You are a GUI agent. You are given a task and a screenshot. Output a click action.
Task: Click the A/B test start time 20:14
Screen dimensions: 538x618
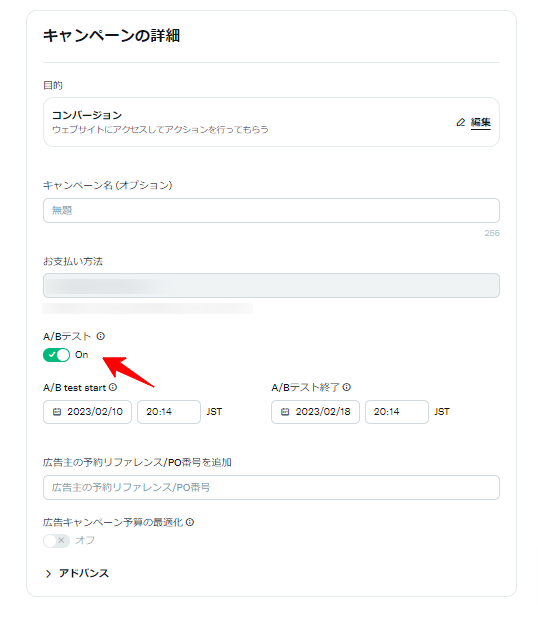pyautogui.click(x=169, y=412)
